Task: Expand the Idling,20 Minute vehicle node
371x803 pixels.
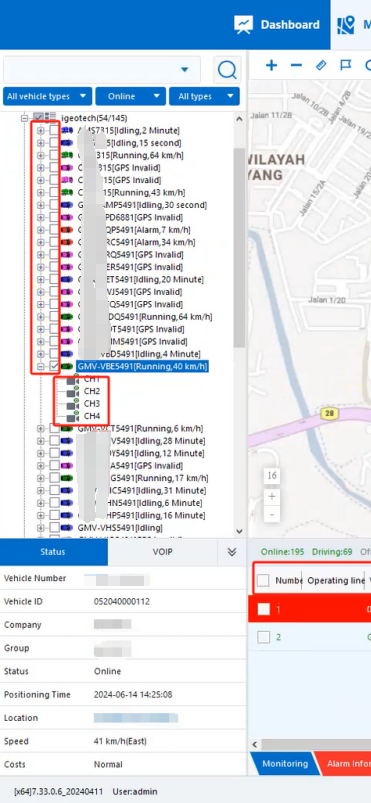Action: pos(40,280)
